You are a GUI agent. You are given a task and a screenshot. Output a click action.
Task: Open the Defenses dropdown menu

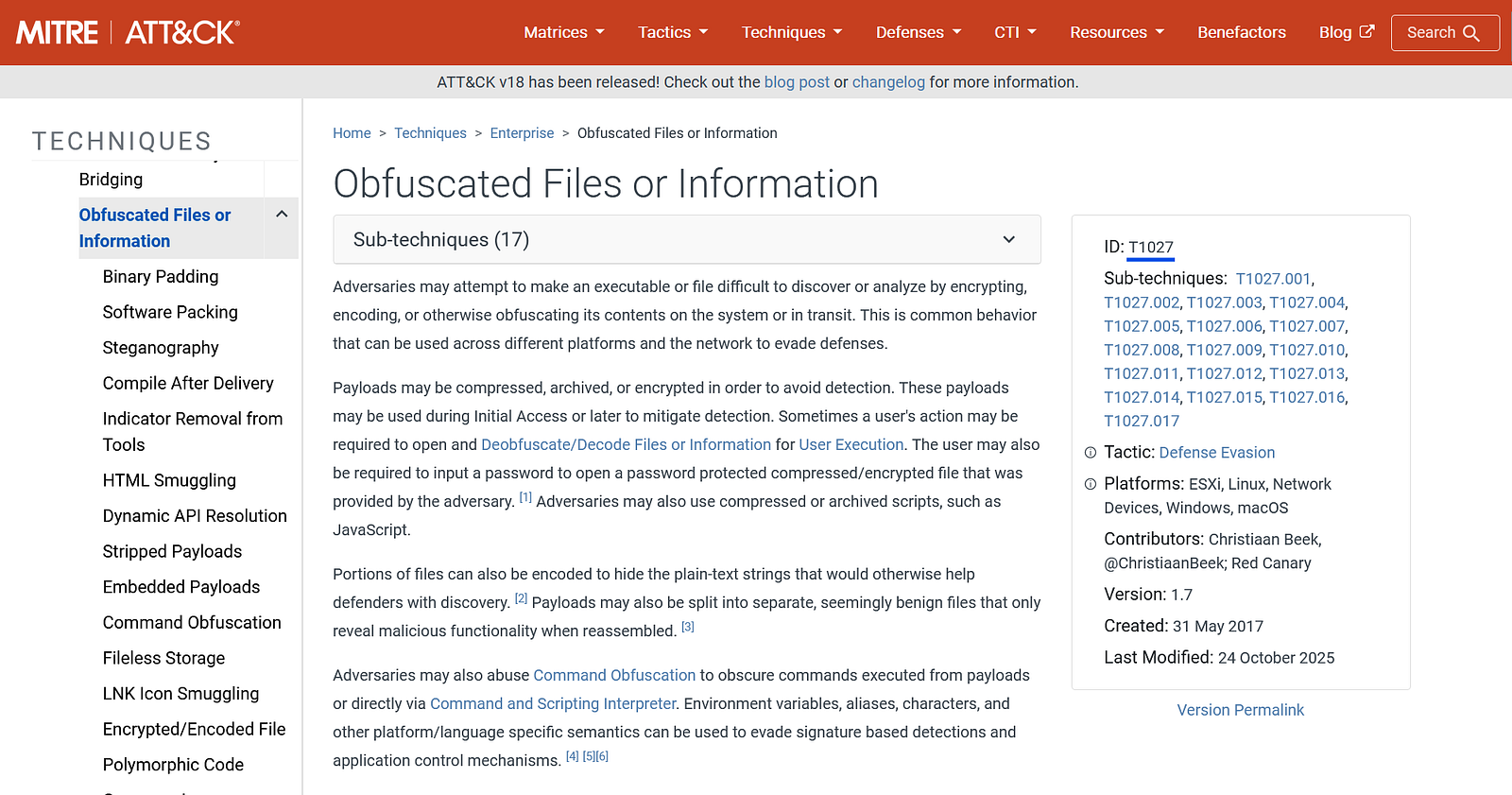pos(919,32)
